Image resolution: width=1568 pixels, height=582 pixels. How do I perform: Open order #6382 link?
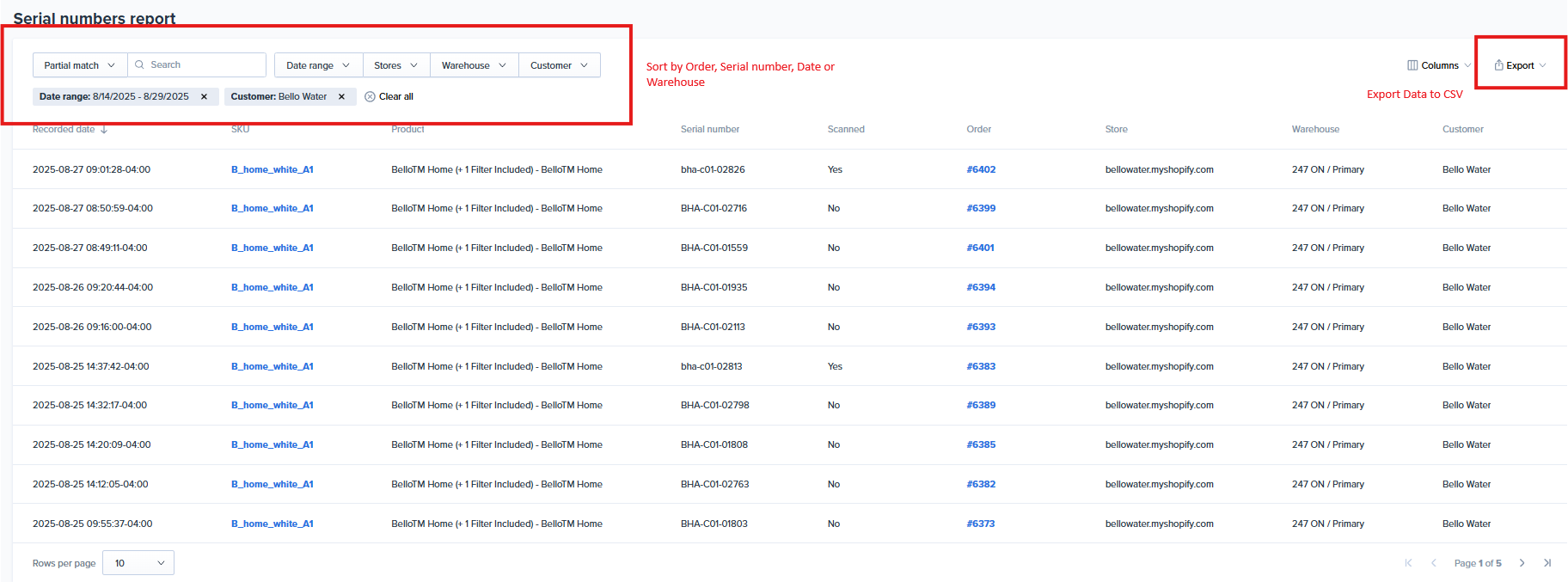[x=981, y=484]
